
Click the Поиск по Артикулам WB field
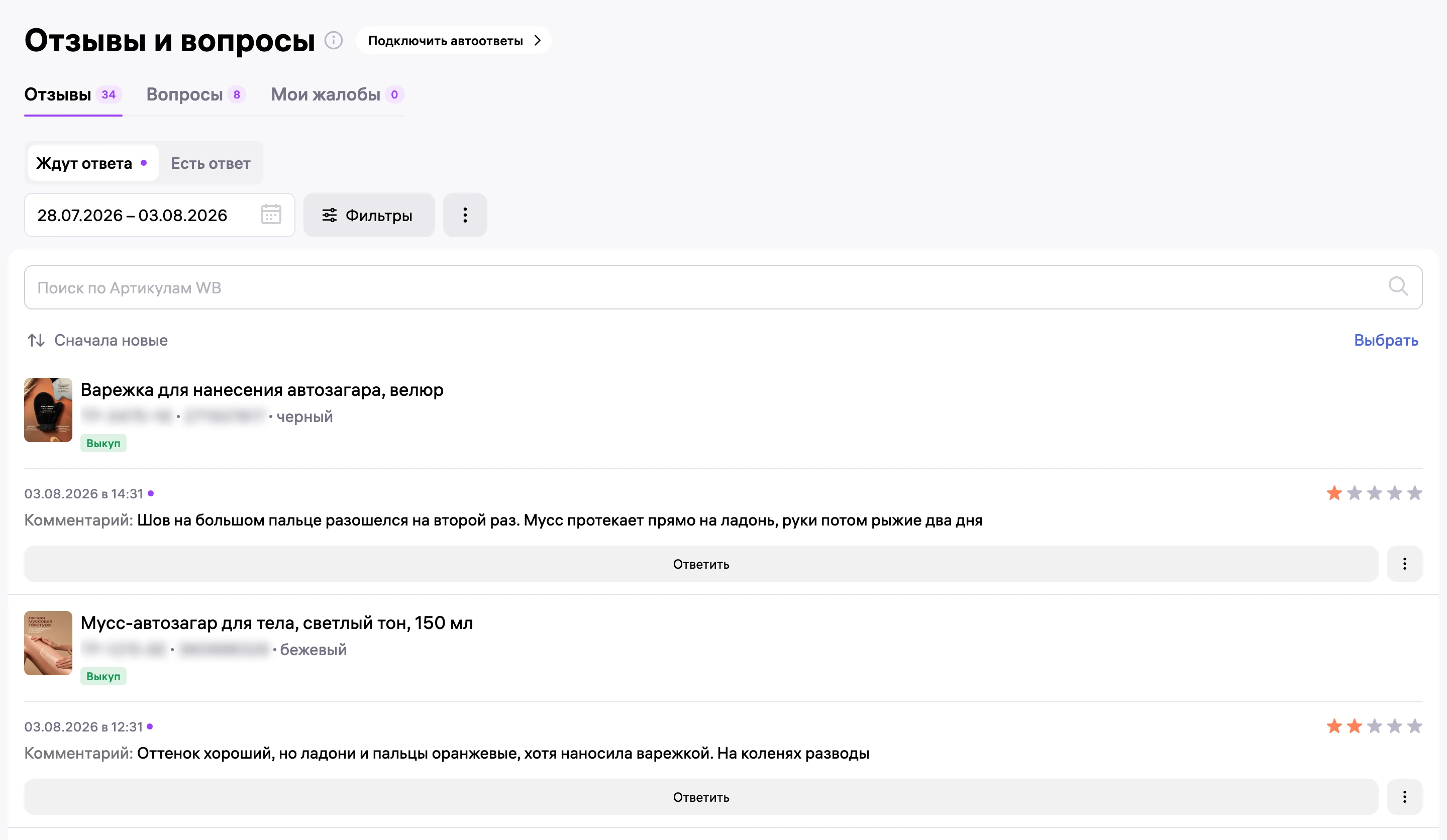[724, 287]
